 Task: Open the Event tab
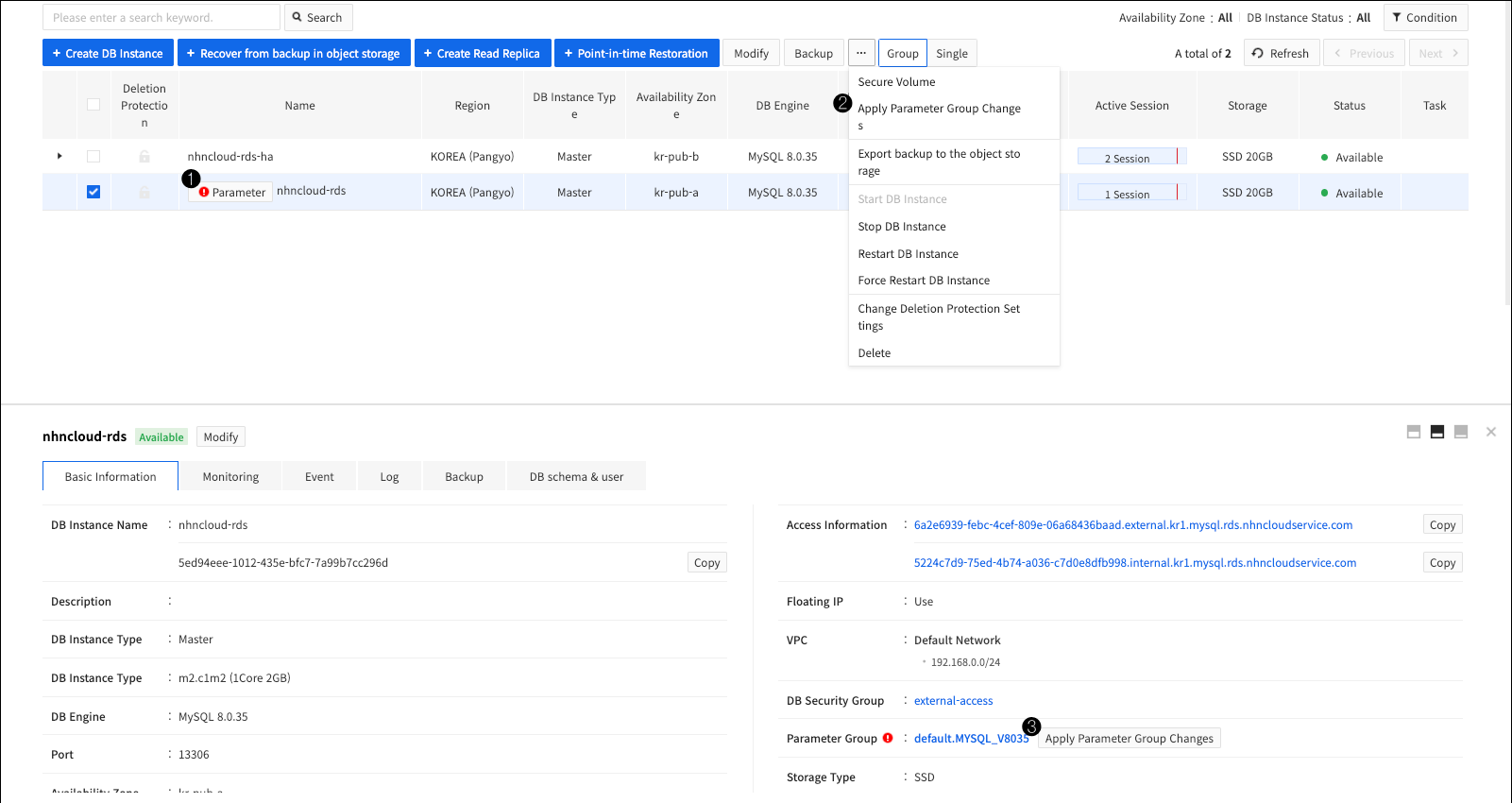pyautogui.click(x=319, y=476)
